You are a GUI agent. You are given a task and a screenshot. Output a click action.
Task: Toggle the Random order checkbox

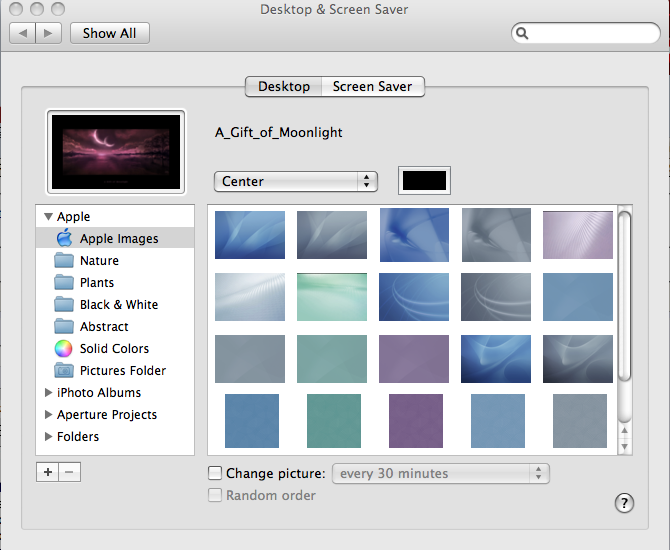coord(215,495)
